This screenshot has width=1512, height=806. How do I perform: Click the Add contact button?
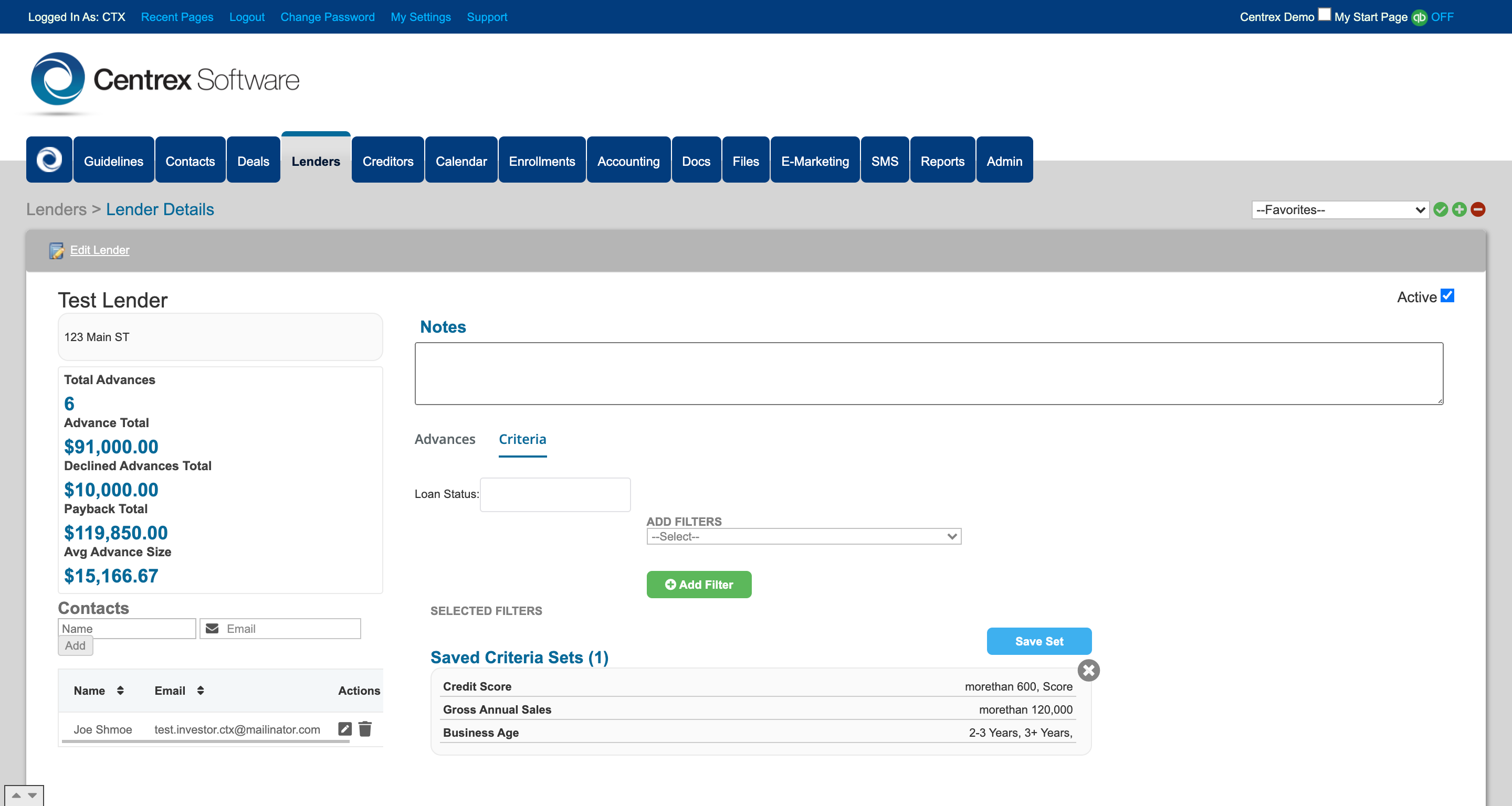click(75, 645)
